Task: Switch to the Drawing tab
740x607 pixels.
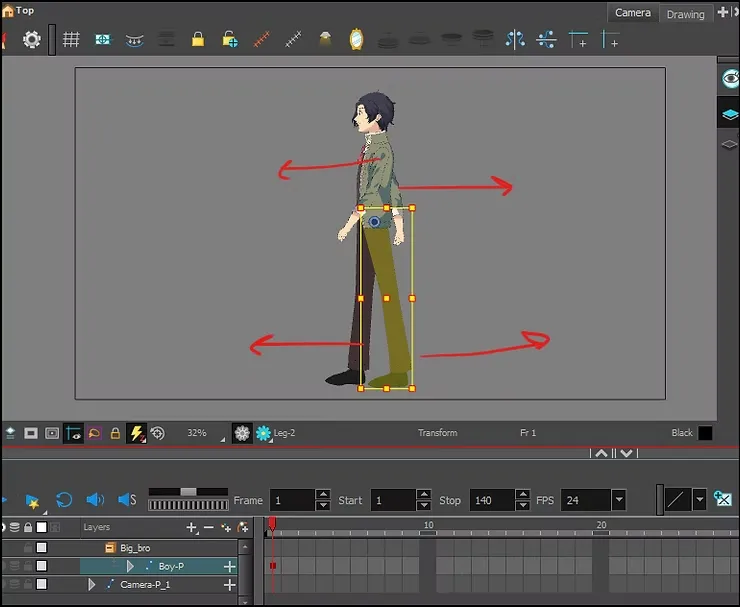Action: (x=685, y=14)
